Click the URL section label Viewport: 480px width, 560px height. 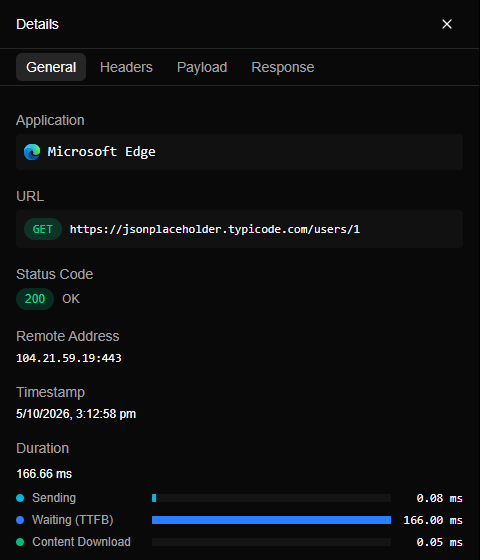[x=30, y=196]
